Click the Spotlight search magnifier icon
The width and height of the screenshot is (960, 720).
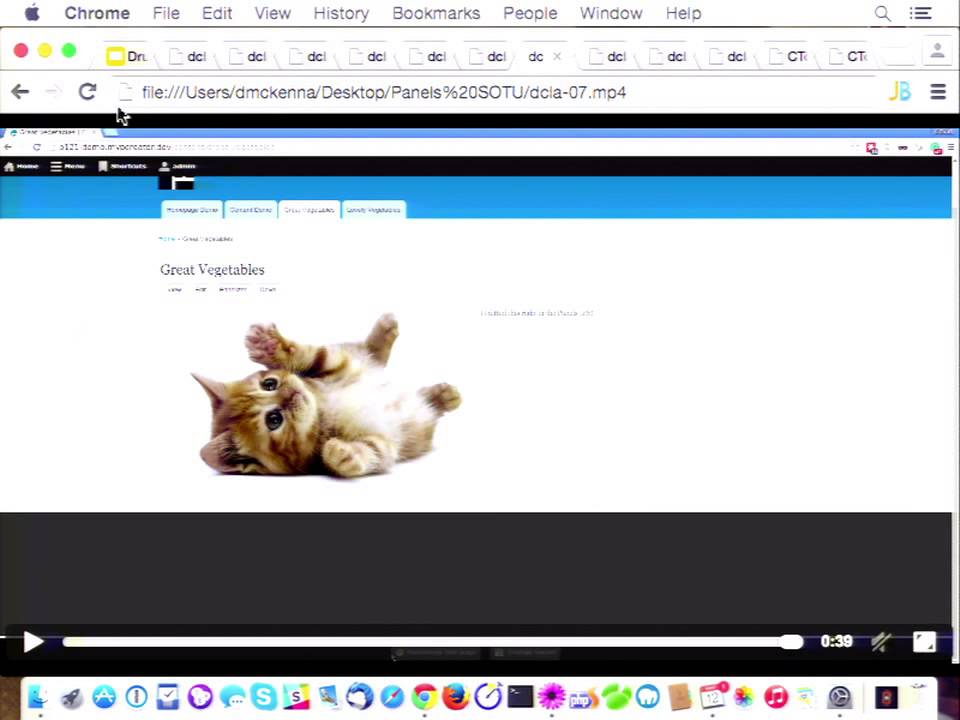[x=882, y=13]
